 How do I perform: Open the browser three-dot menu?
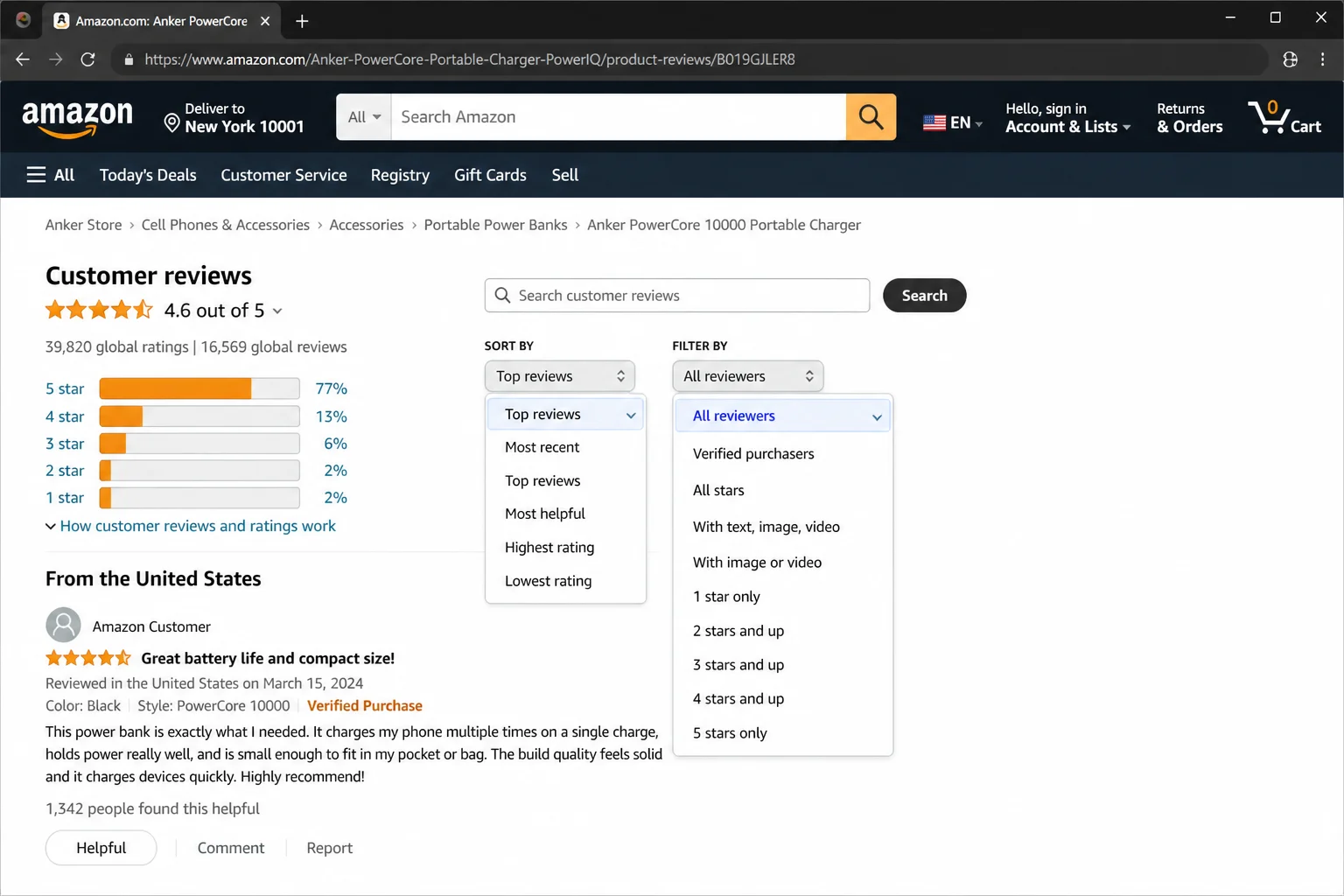(1322, 59)
